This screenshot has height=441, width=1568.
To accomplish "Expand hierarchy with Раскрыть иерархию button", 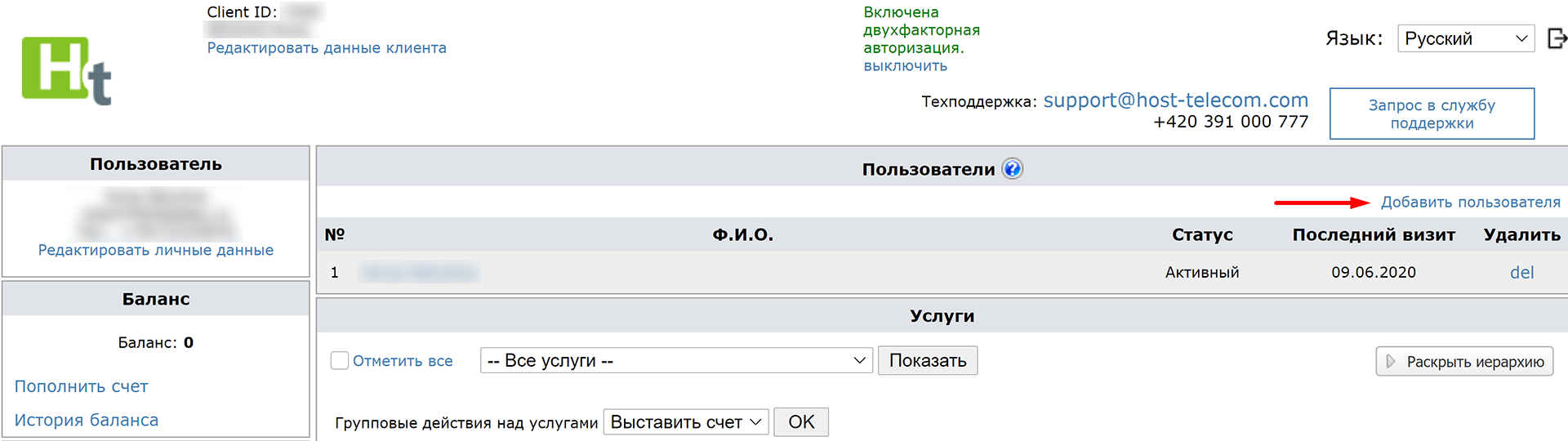I will [1464, 361].
